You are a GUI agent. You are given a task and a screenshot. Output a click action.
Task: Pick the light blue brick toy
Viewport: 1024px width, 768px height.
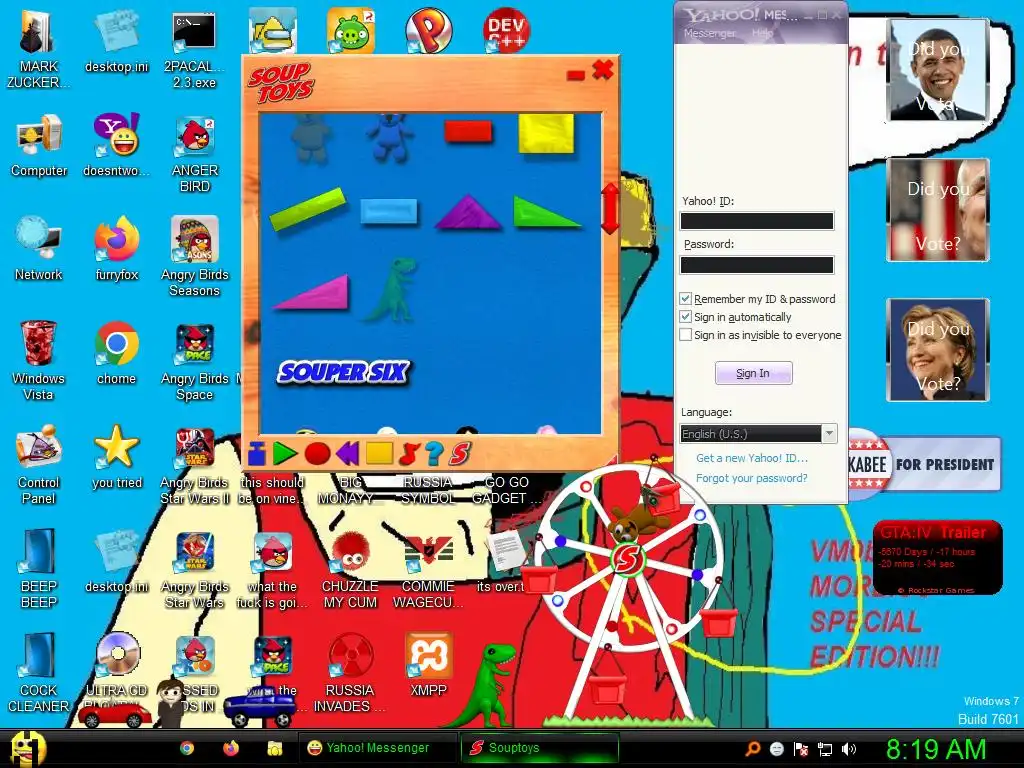click(389, 212)
